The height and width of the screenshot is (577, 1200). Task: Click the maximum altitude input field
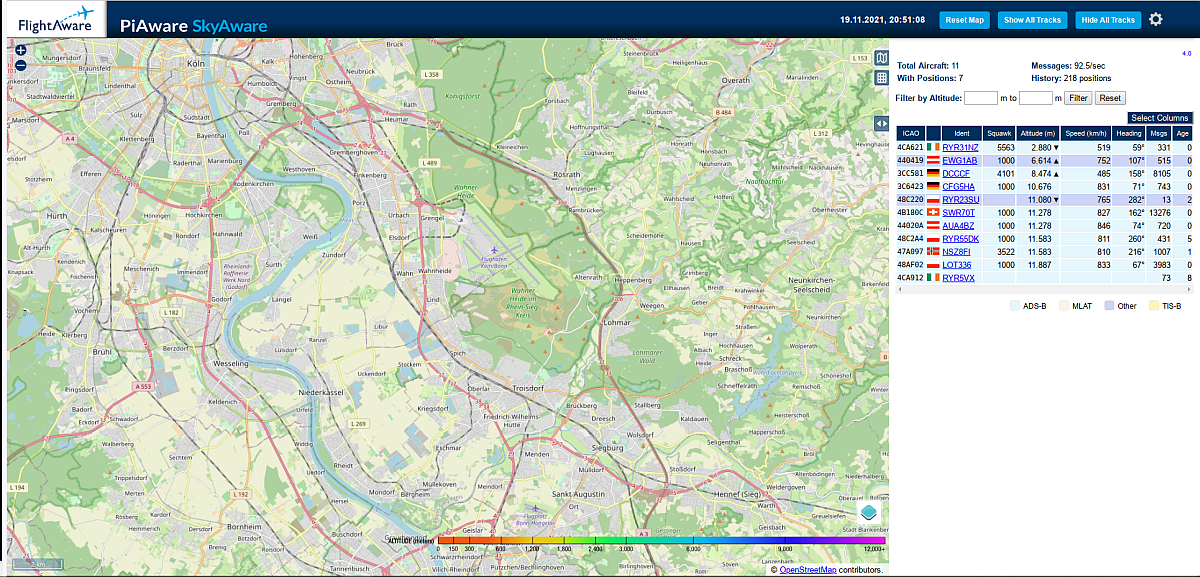(1036, 98)
